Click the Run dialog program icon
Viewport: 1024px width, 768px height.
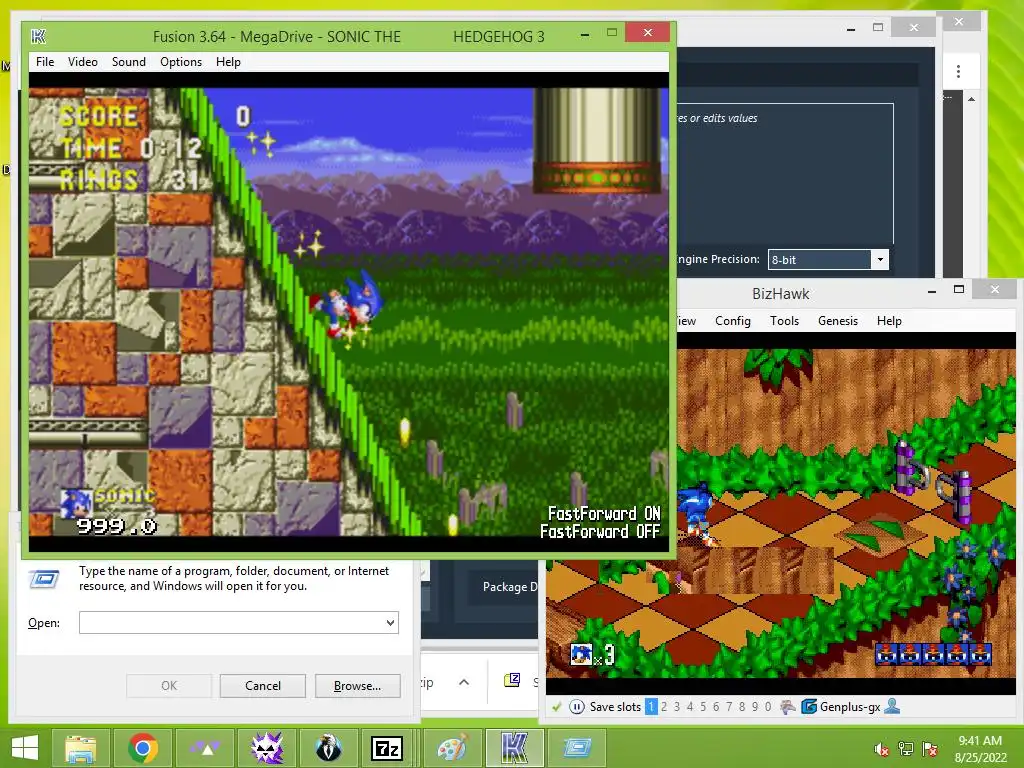click(x=44, y=579)
